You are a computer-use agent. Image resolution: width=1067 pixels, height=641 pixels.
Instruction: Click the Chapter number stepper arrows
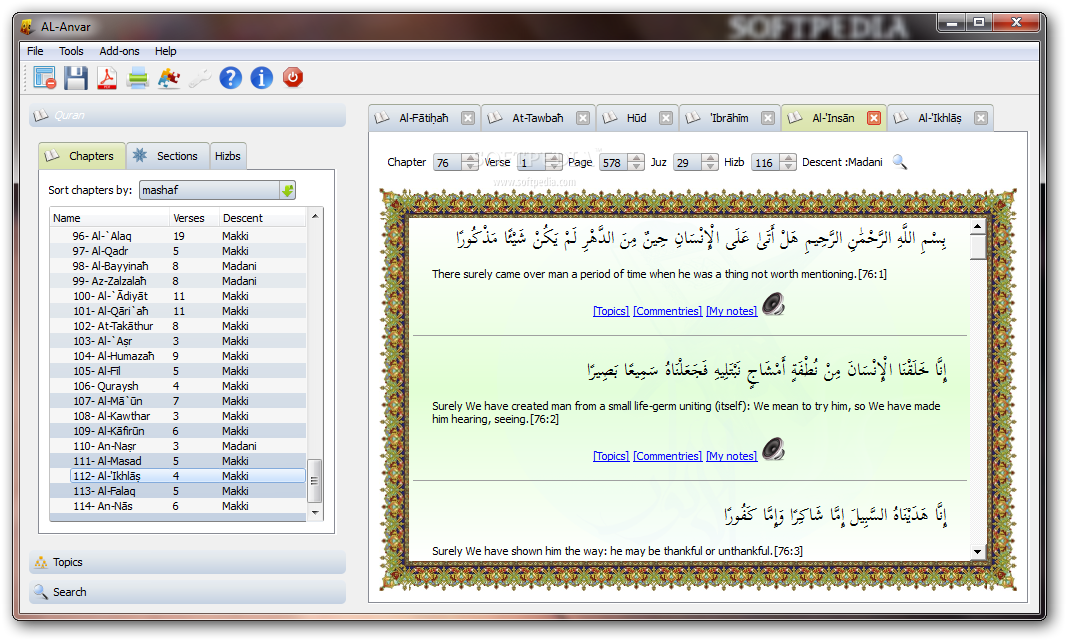(x=470, y=162)
